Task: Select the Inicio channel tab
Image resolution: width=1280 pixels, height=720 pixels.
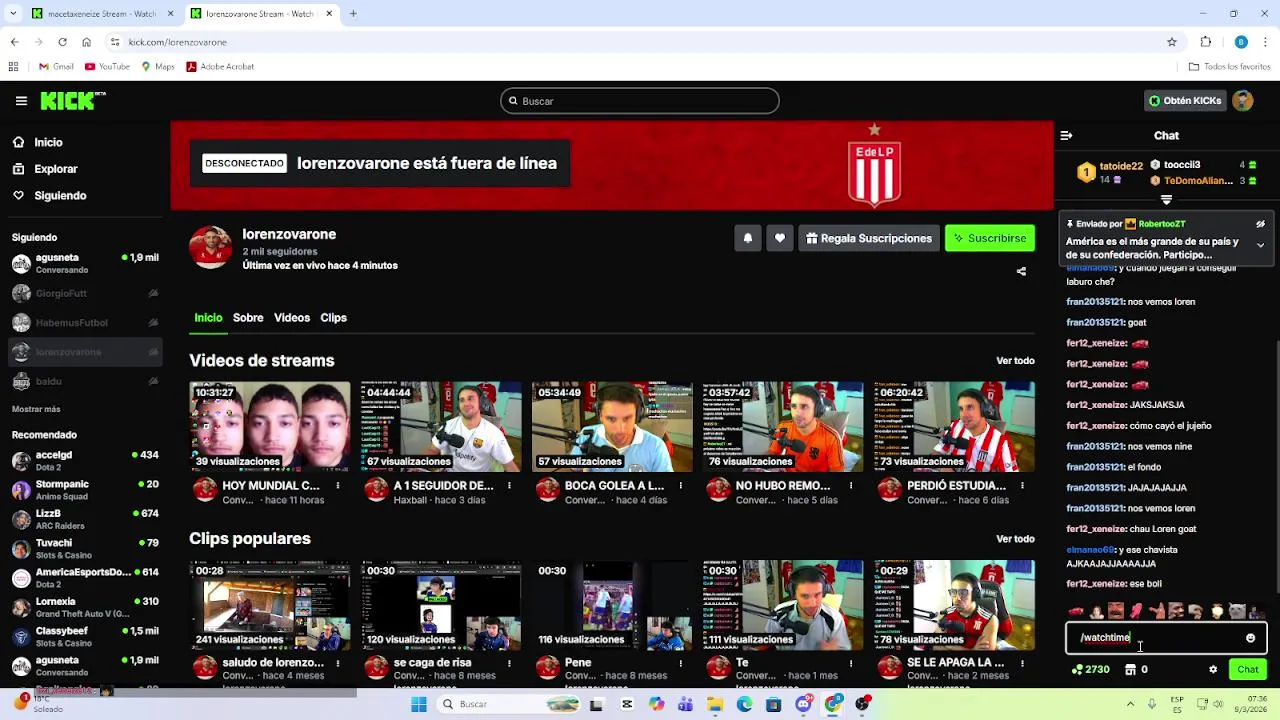Action: click(x=208, y=318)
